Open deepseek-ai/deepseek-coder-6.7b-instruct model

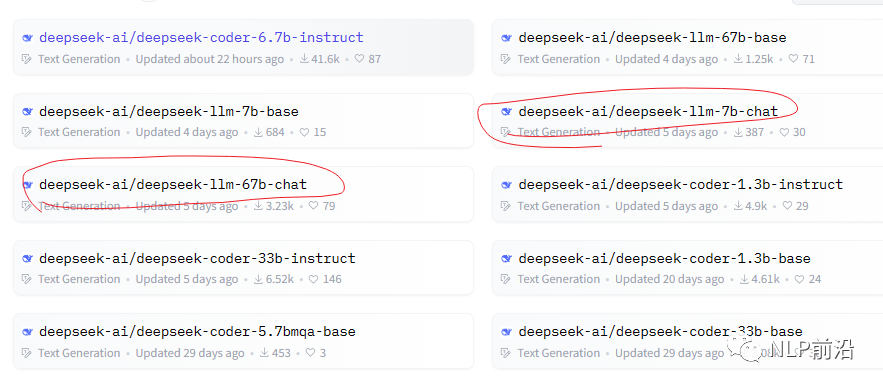click(x=201, y=38)
